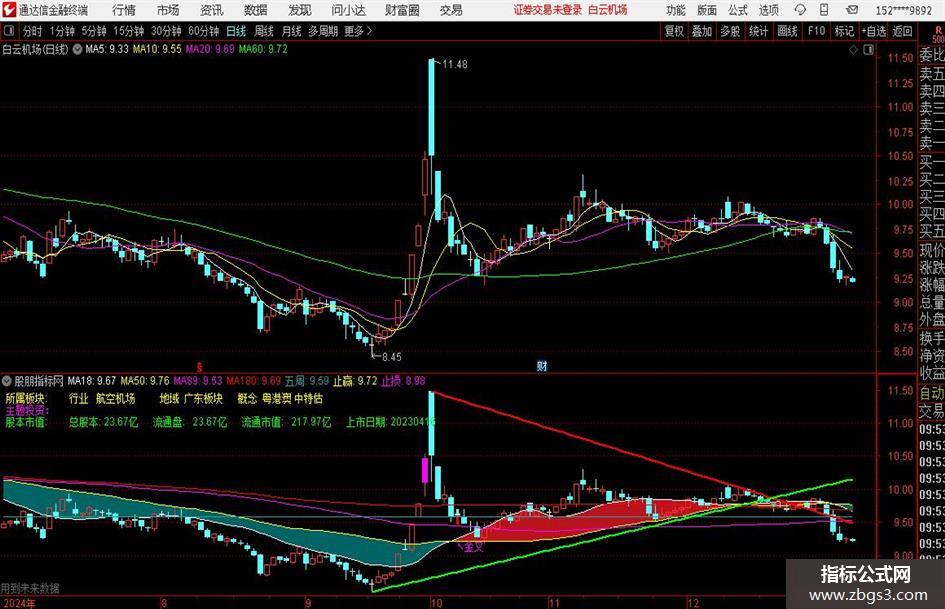Click the R 500 indicator icon
The height and width of the screenshot is (609, 945).
tap(938, 34)
